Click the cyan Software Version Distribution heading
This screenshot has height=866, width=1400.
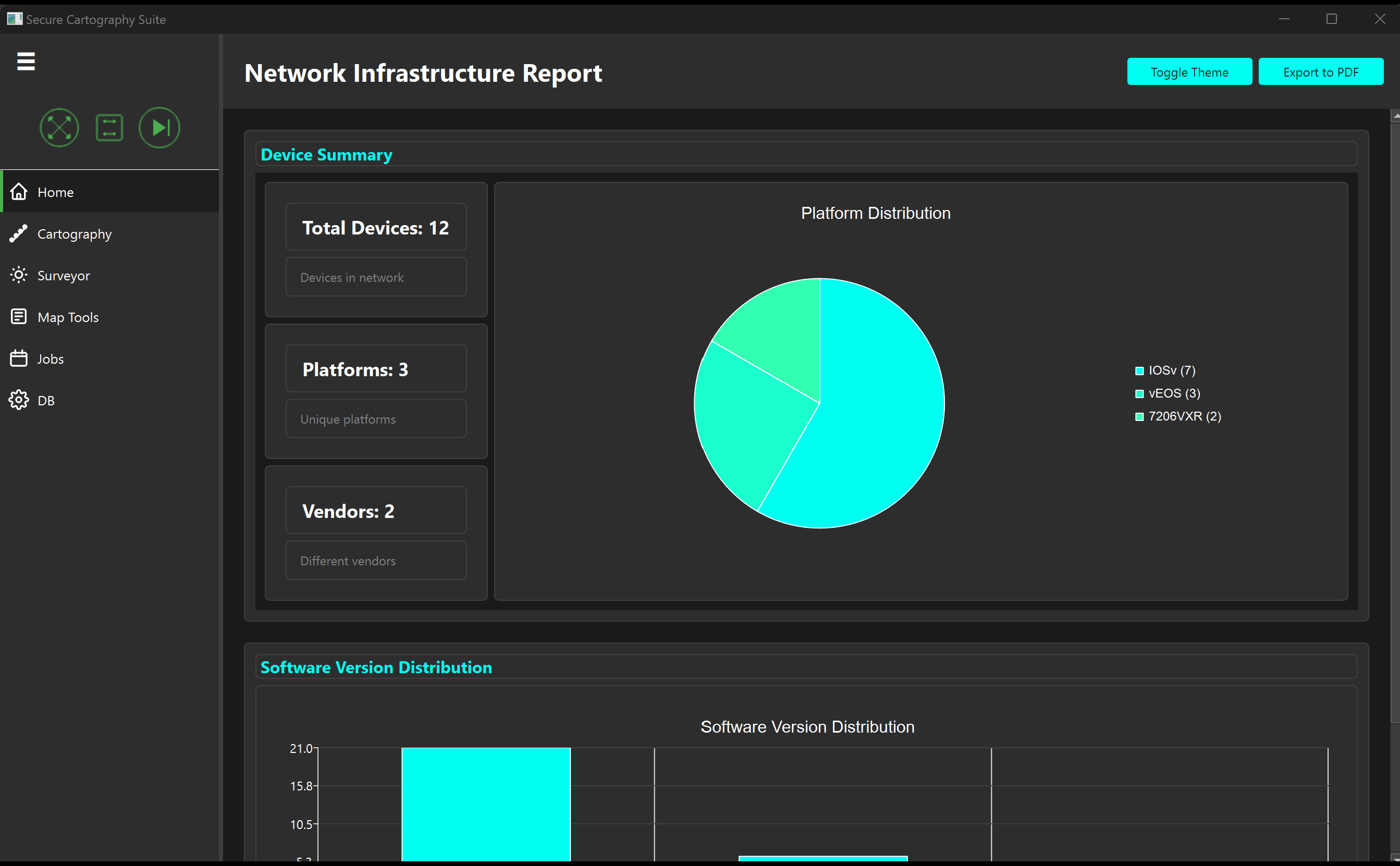pyautogui.click(x=376, y=667)
